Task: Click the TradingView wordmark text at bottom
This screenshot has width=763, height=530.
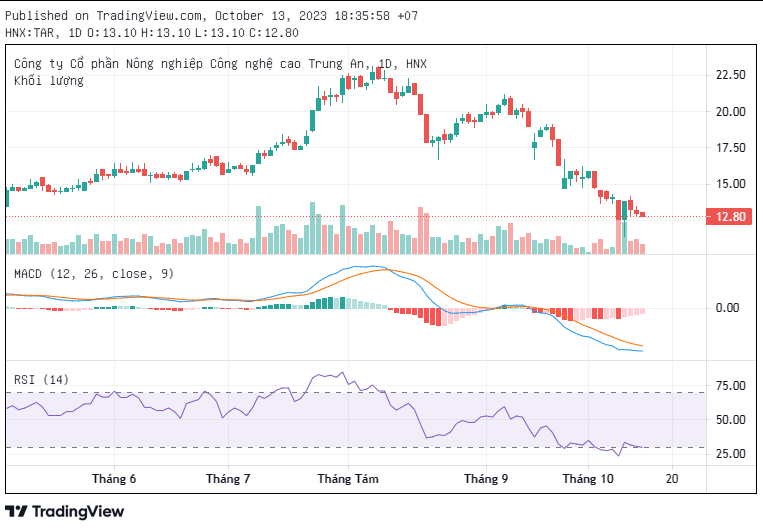Action: (x=78, y=511)
